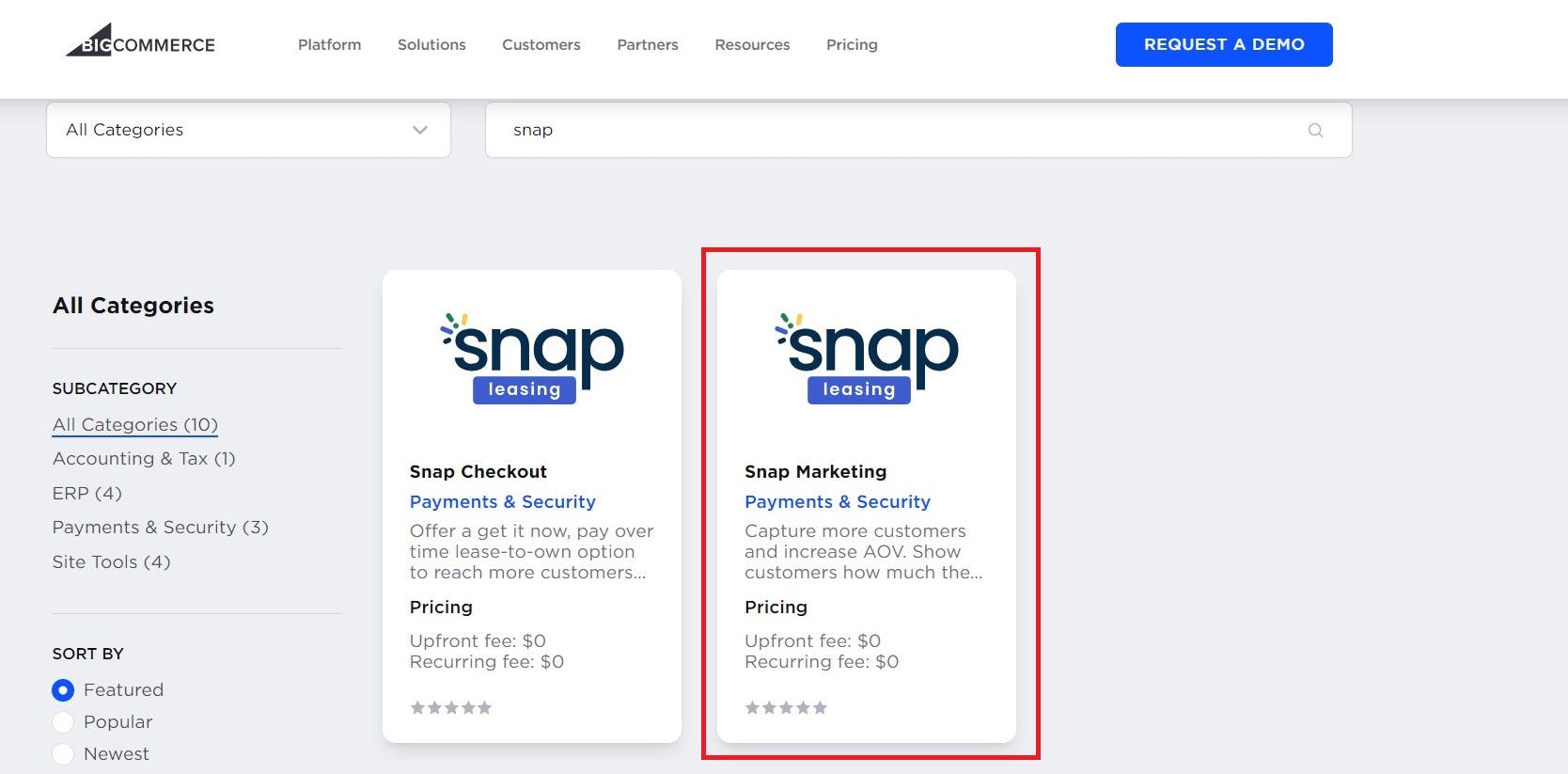Filter by Site Tools subcategory
Screen dimensions: 1568x774
[x=112, y=561]
